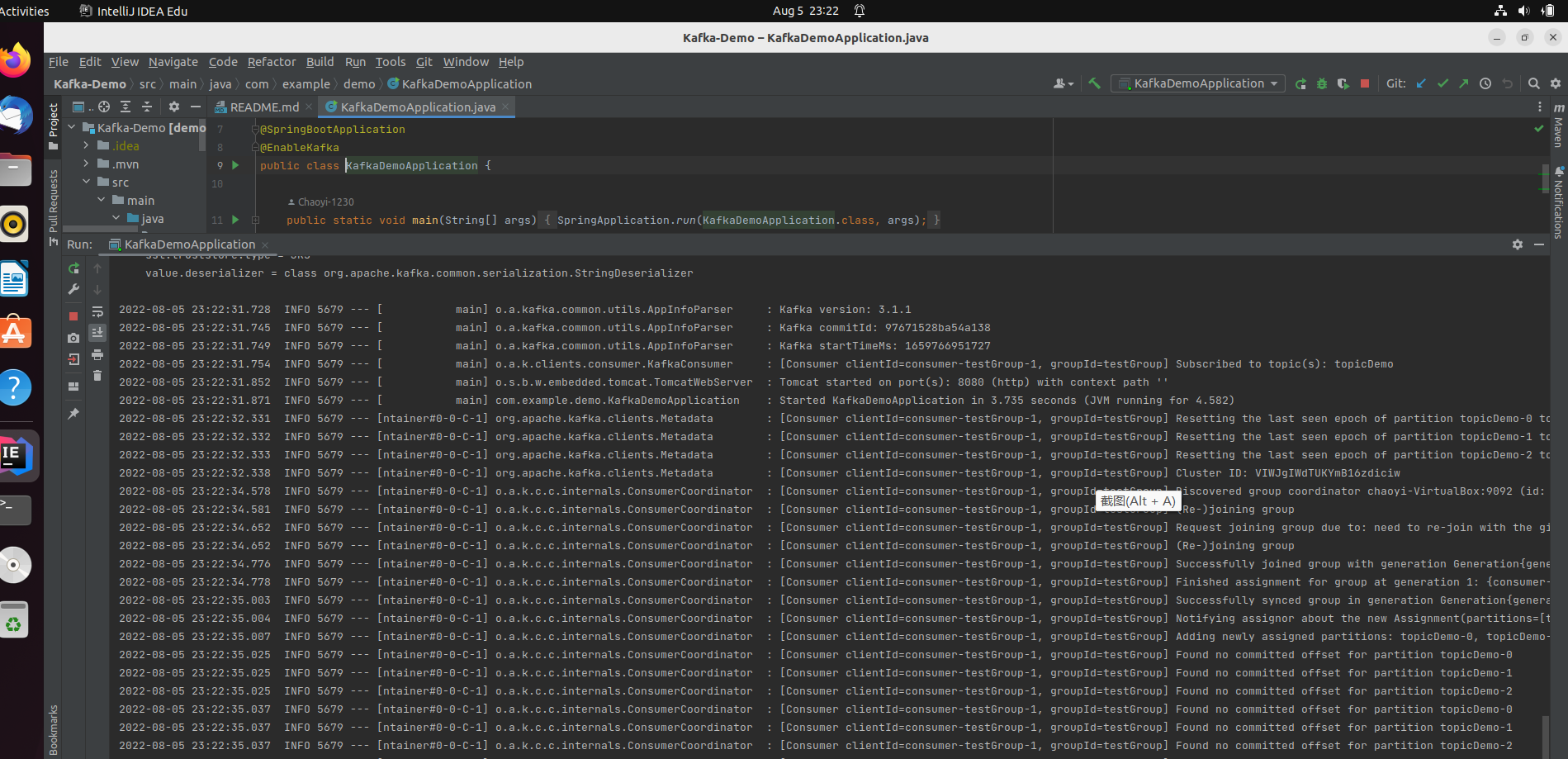The height and width of the screenshot is (759, 1568).
Task: Click Print icon in Run console toolbar
Action: (x=97, y=354)
